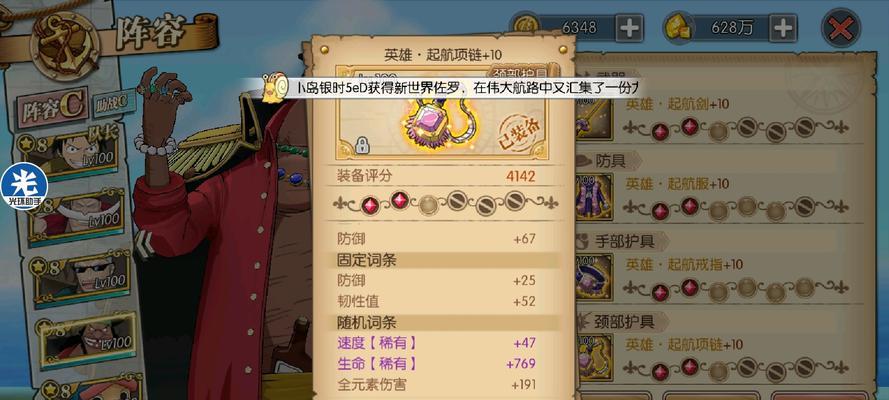Image resolution: width=889 pixels, height=400 pixels.
Task: Open the 起航戒指 ring icon
Action: click(595, 277)
